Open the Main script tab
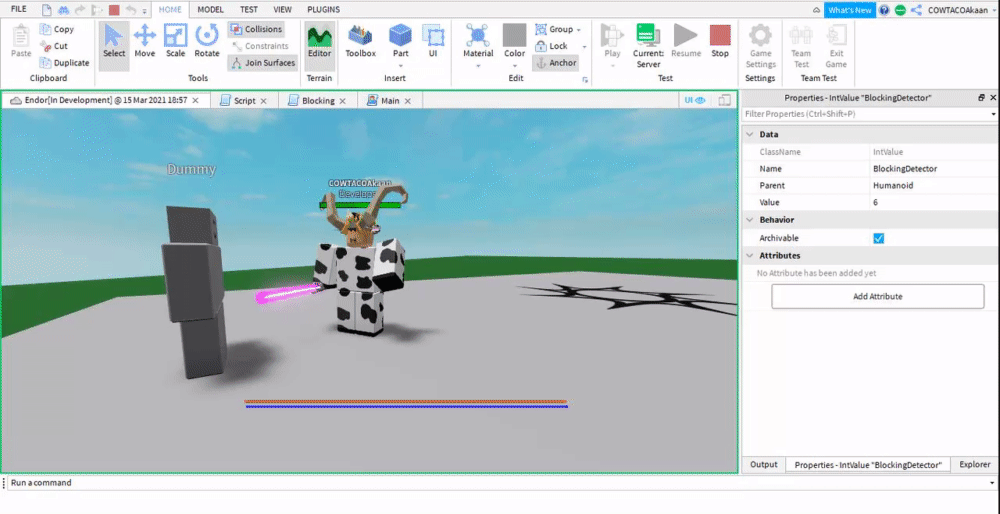 [390, 101]
